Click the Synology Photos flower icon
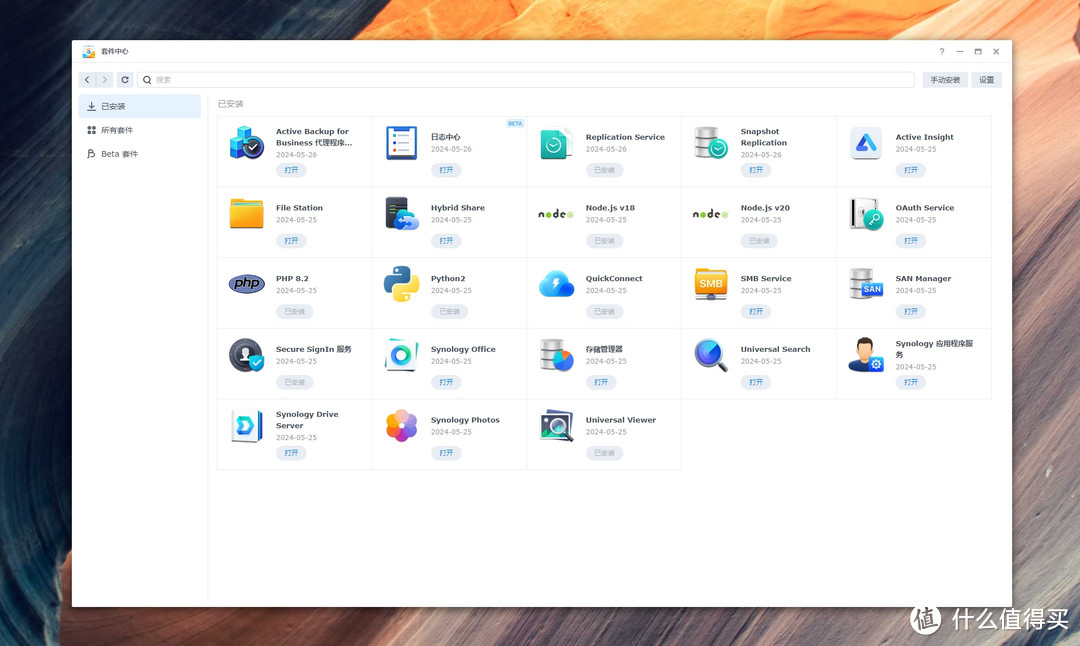Image resolution: width=1080 pixels, height=646 pixels. point(401,425)
